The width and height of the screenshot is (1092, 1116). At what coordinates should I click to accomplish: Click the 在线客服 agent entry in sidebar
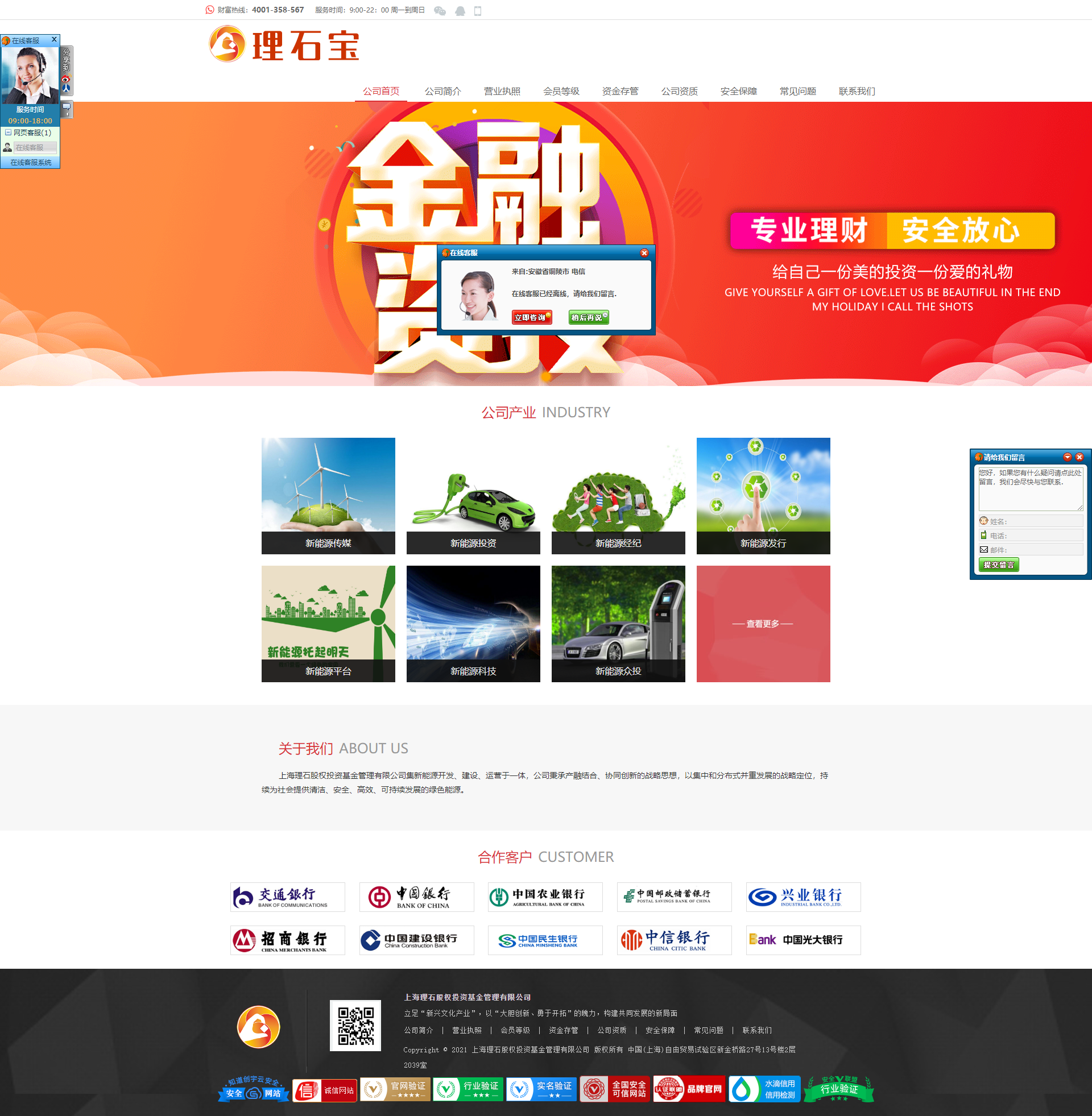(x=35, y=147)
